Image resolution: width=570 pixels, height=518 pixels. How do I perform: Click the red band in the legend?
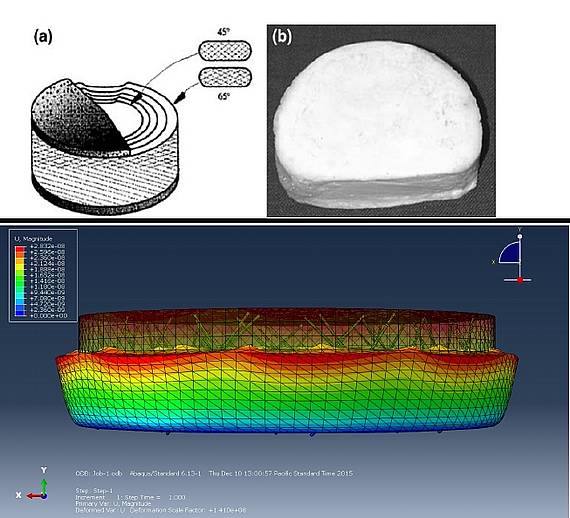click(20, 249)
